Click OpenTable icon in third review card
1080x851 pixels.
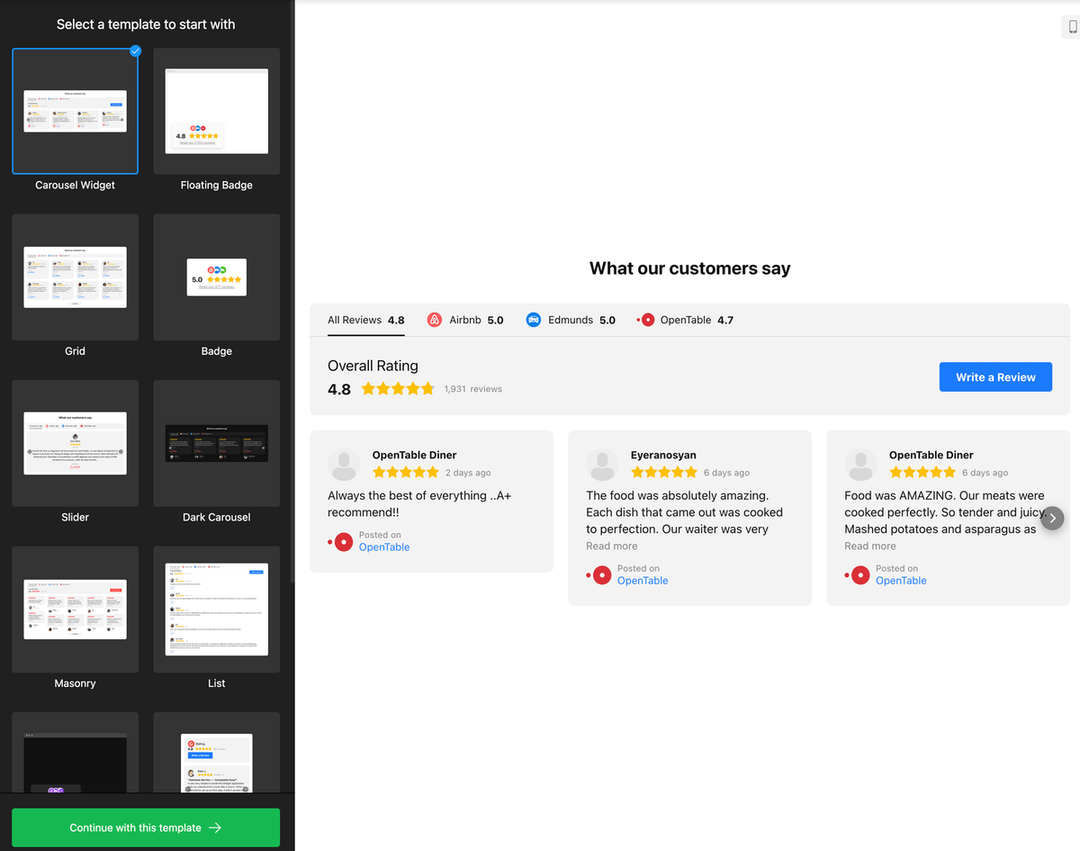(857, 576)
